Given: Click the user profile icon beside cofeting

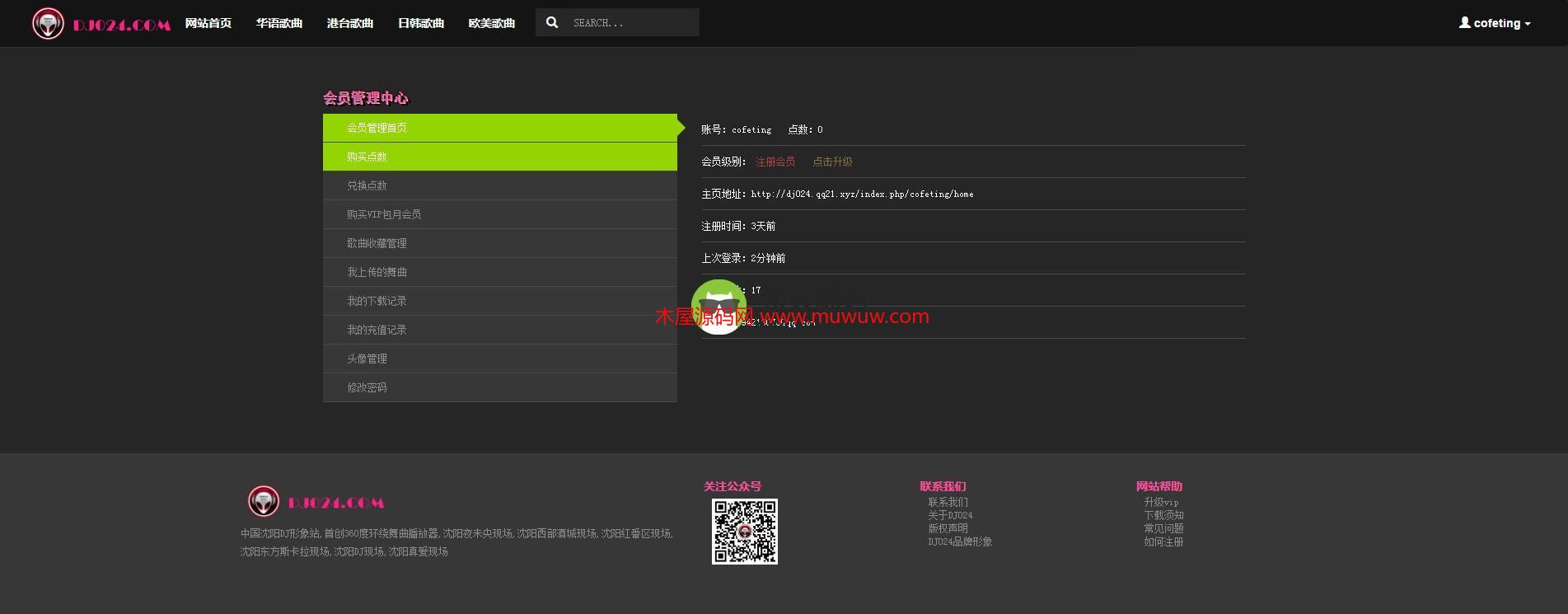Looking at the screenshot, I should point(1464,23).
